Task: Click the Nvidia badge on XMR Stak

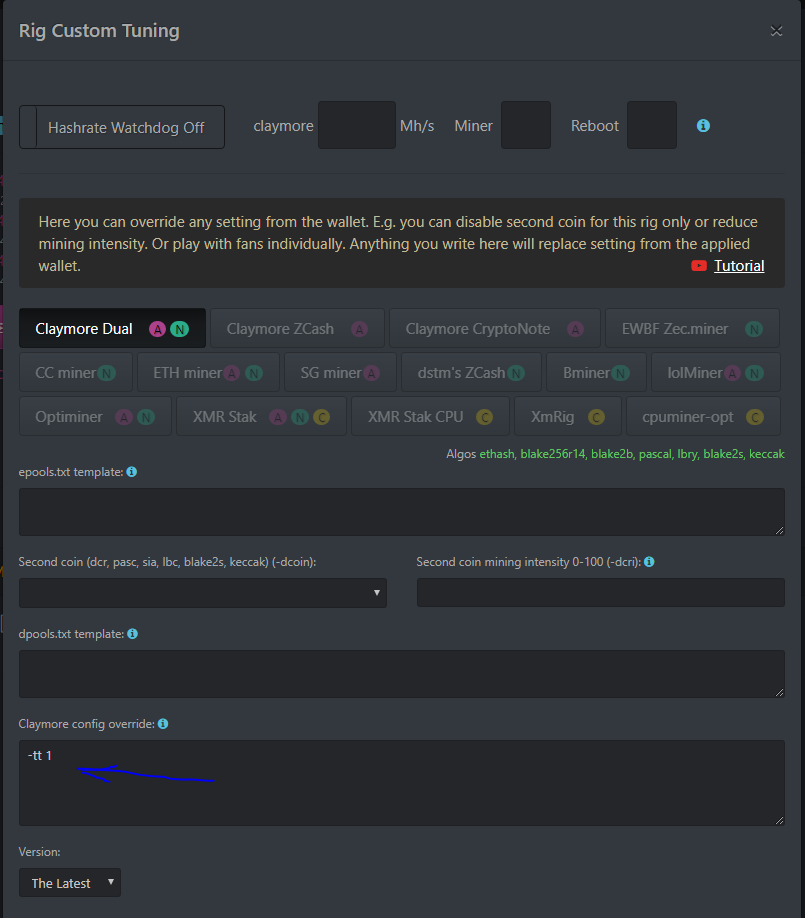Action: (300, 417)
